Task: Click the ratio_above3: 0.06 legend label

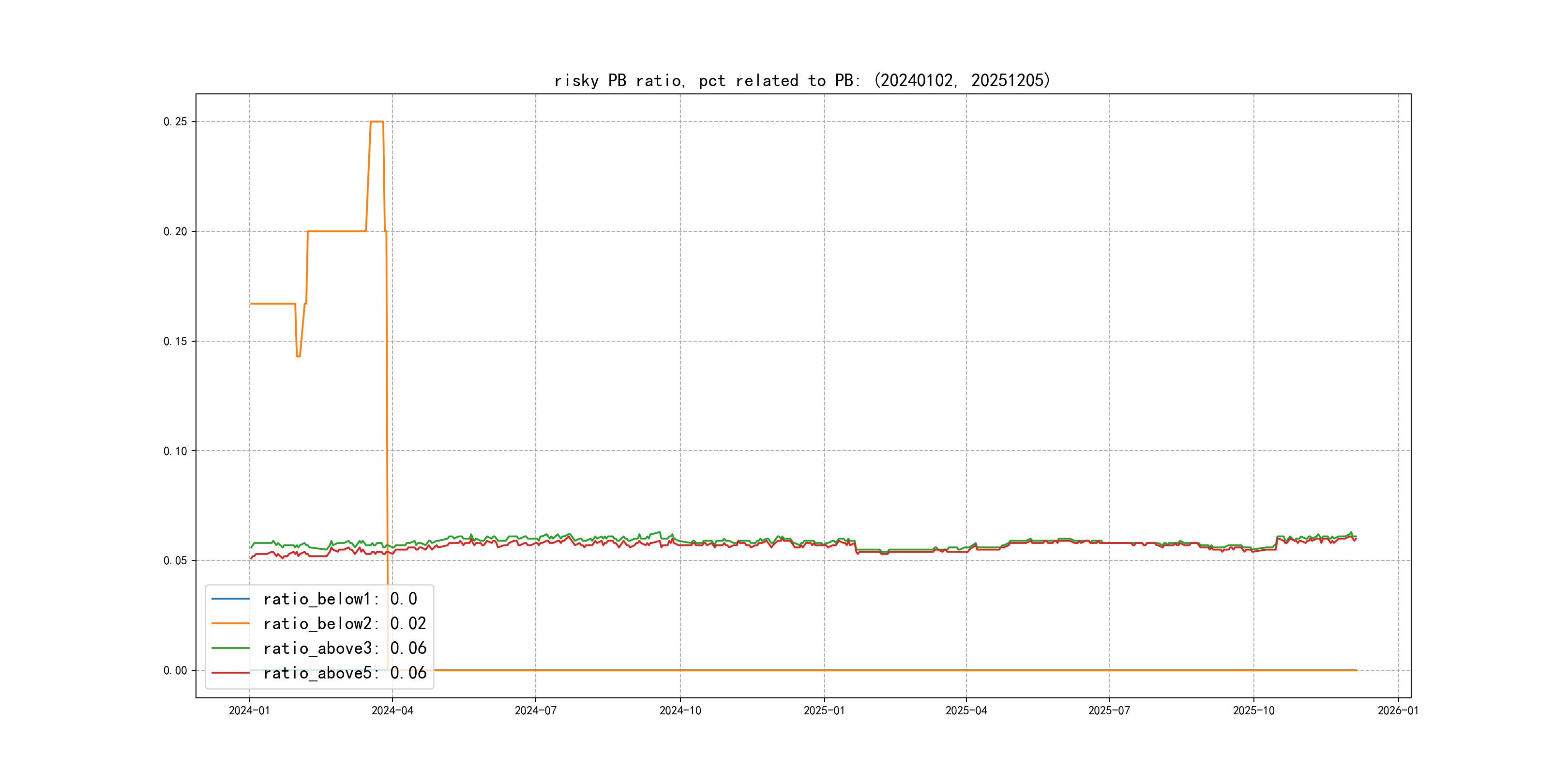Action: [x=345, y=648]
